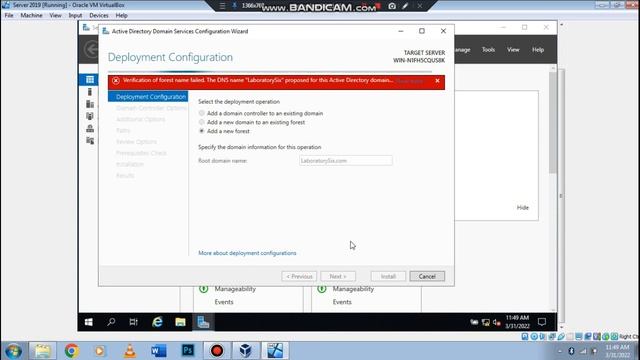
Task: Open the host Windows 7 Start orb
Action: click(x=13, y=351)
